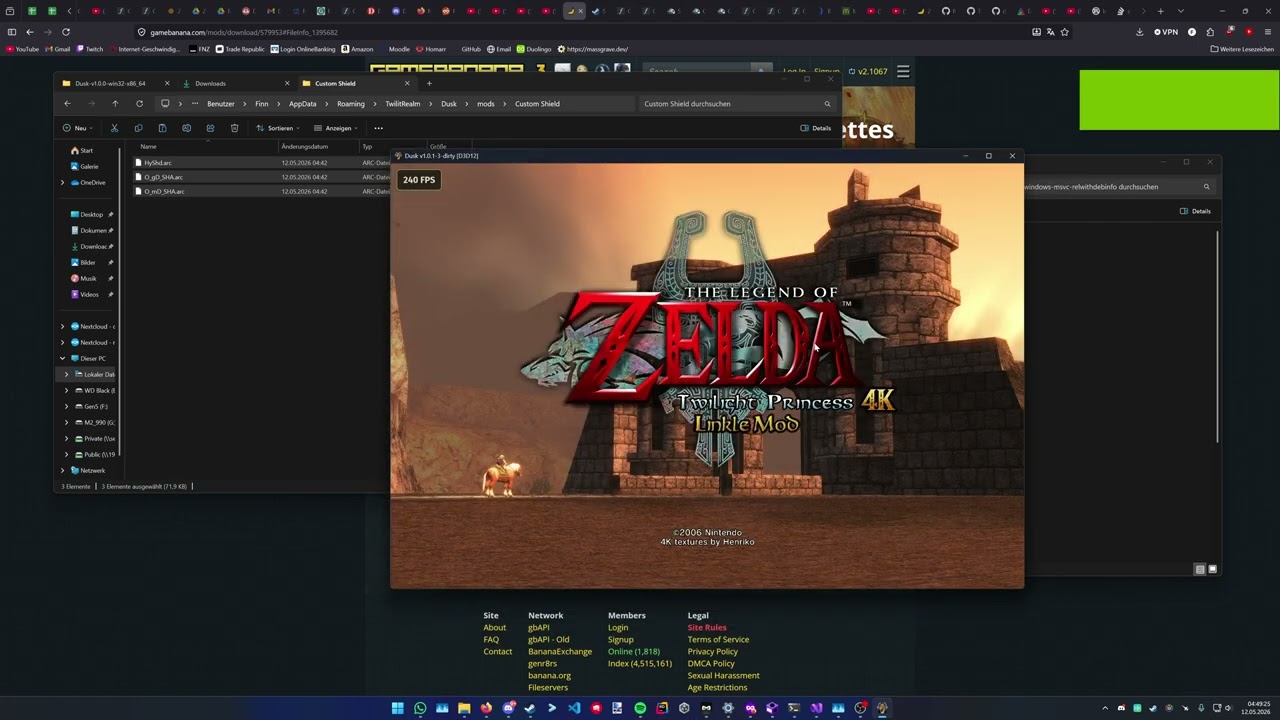
Task: Navigate back in File Explorer
Action: [67, 104]
